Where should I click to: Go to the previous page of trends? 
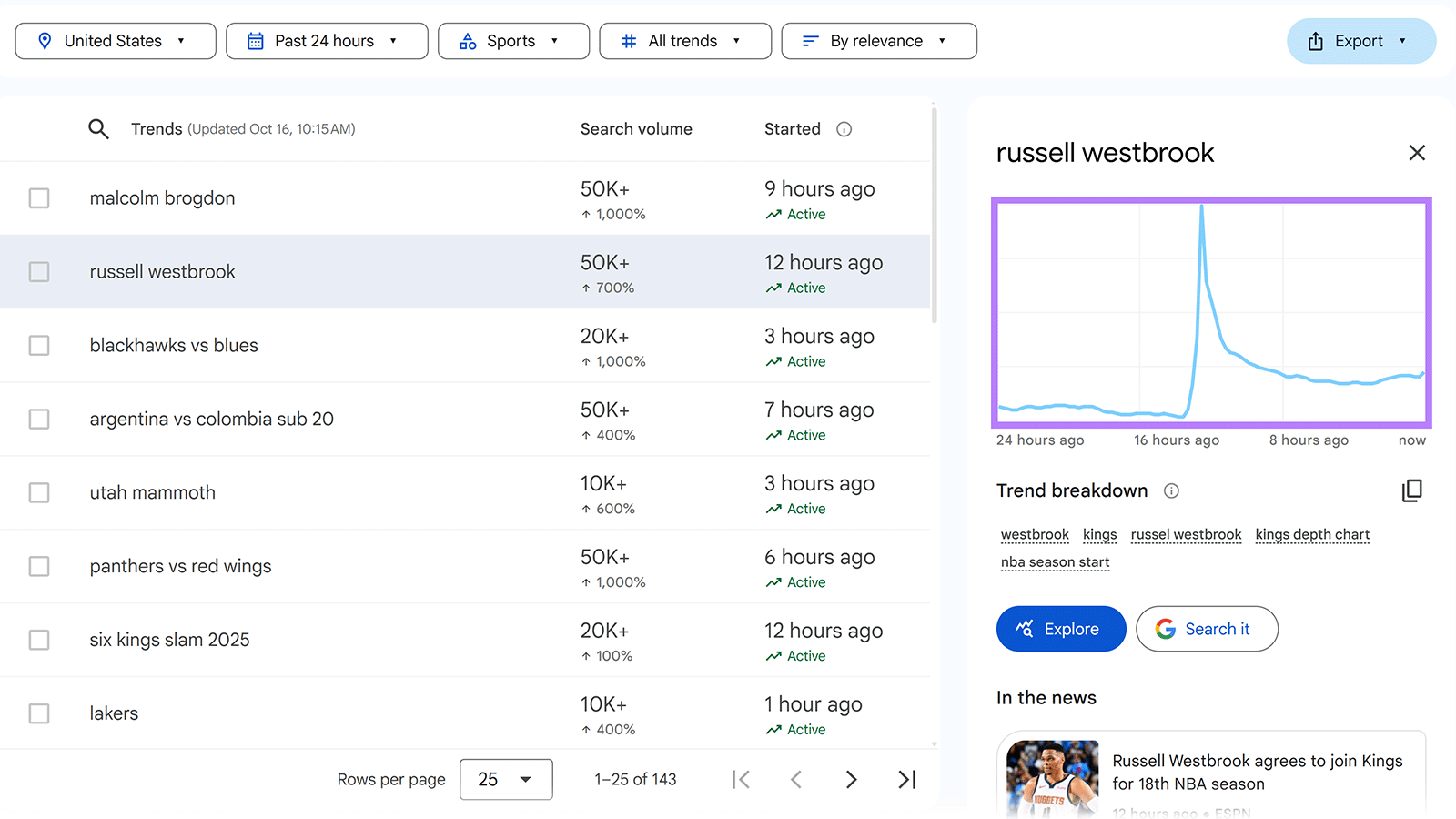796,779
